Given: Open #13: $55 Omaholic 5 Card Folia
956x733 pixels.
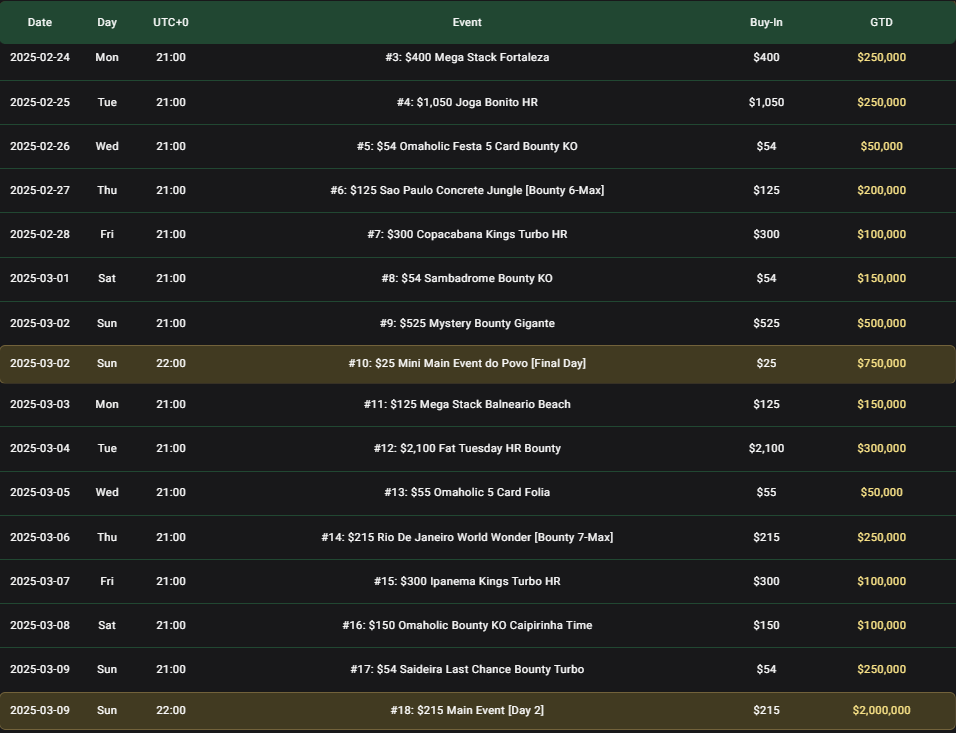Looking at the screenshot, I should tap(467, 492).
